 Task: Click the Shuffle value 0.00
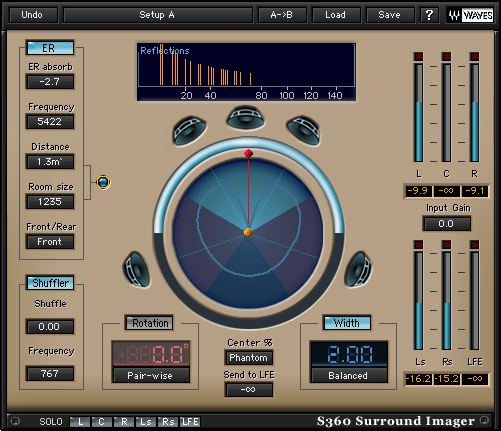[50, 327]
